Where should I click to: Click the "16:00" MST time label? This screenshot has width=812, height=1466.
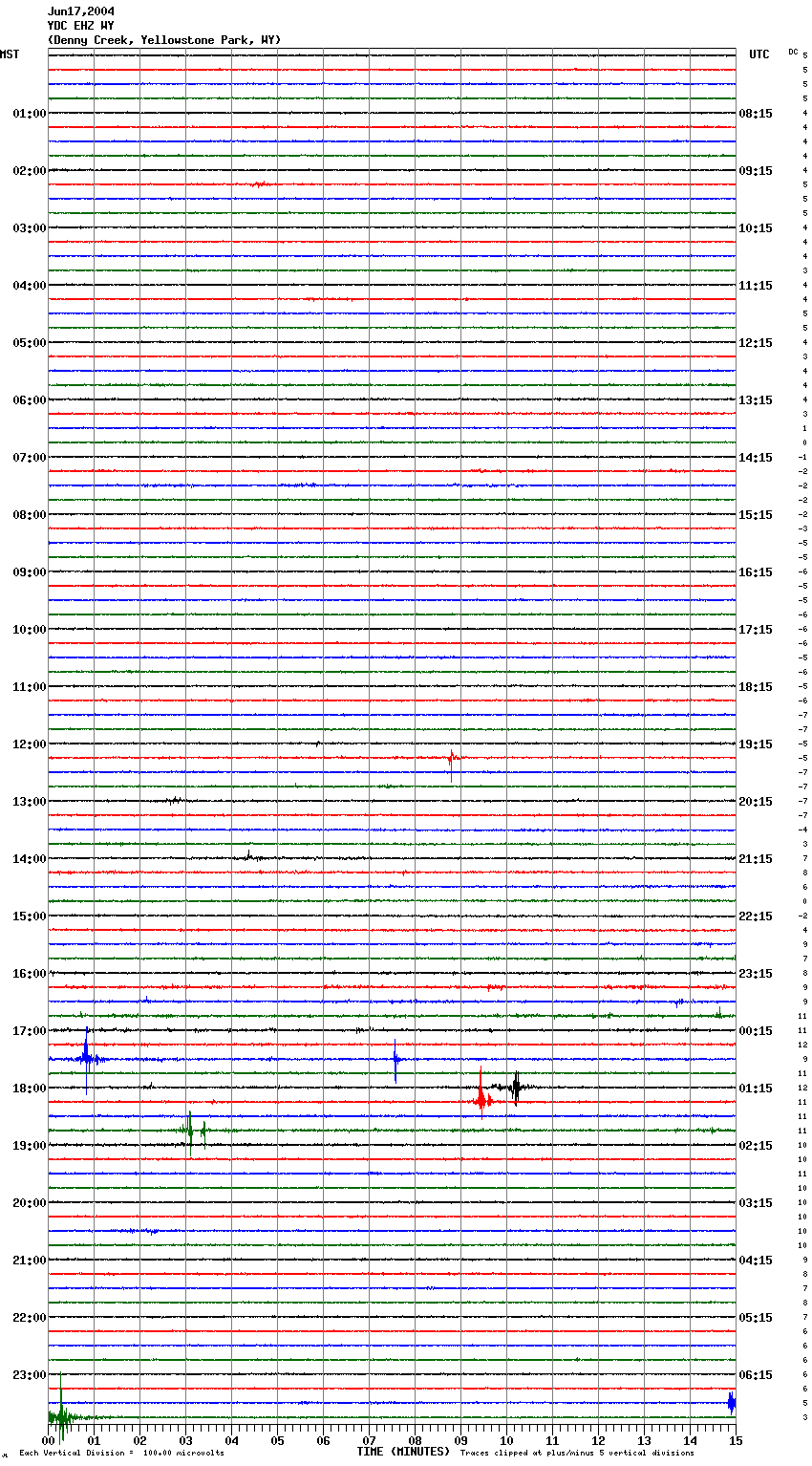click(x=30, y=974)
